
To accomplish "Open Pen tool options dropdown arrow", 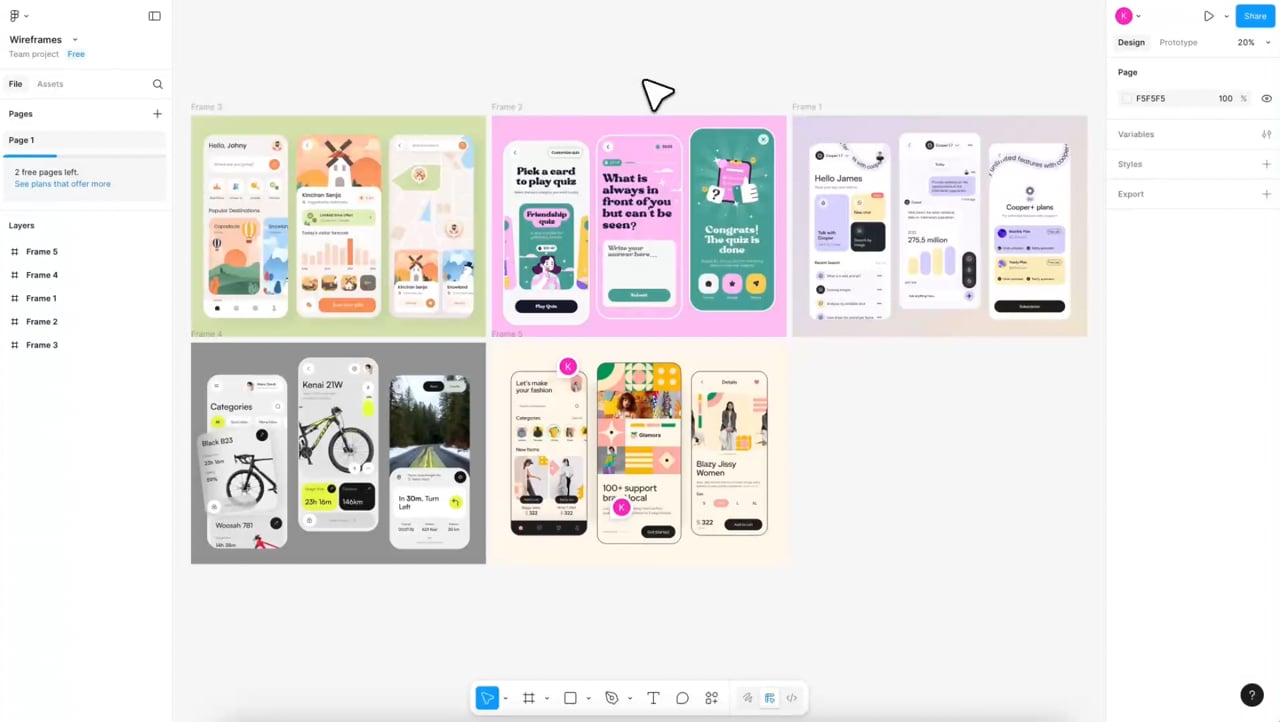I will 629,698.
